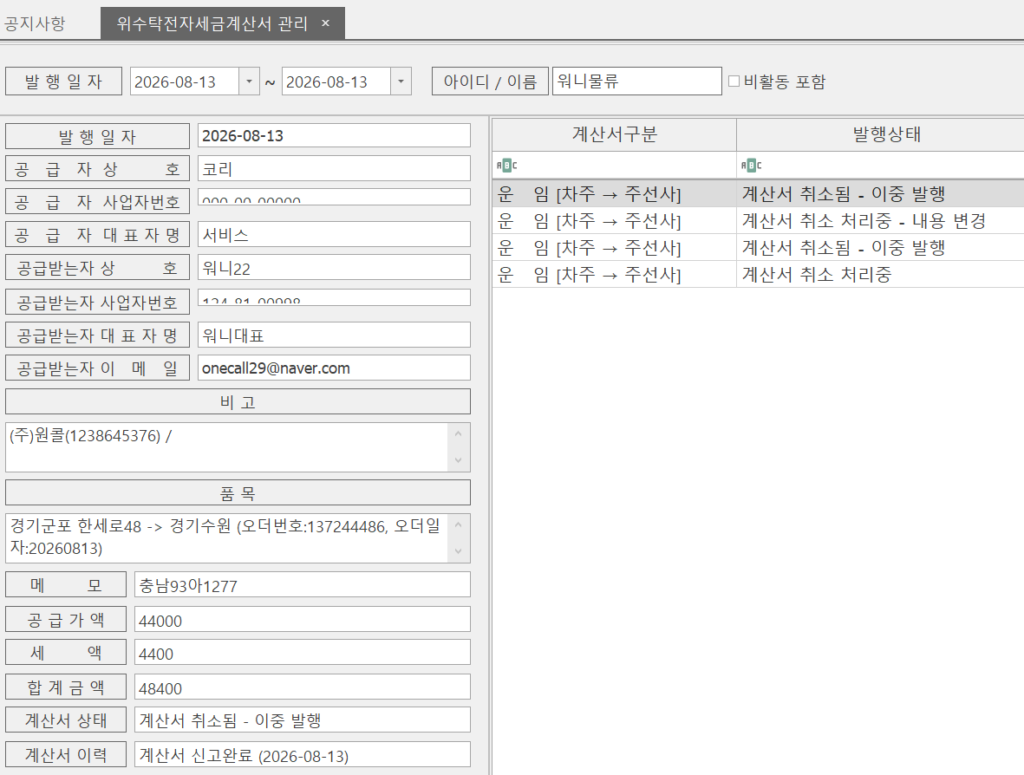
Task: Click the 계산서 상태 label button
Action: [x=66, y=720]
